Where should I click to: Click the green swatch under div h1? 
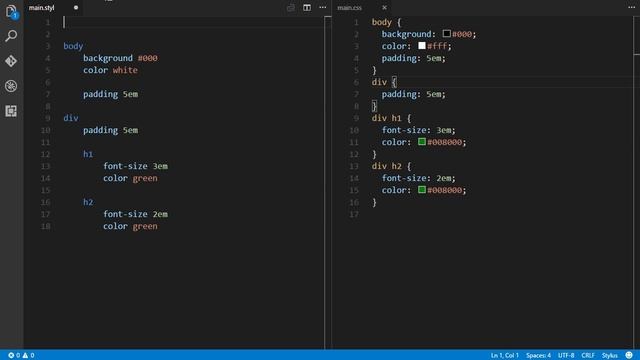(x=422, y=142)
